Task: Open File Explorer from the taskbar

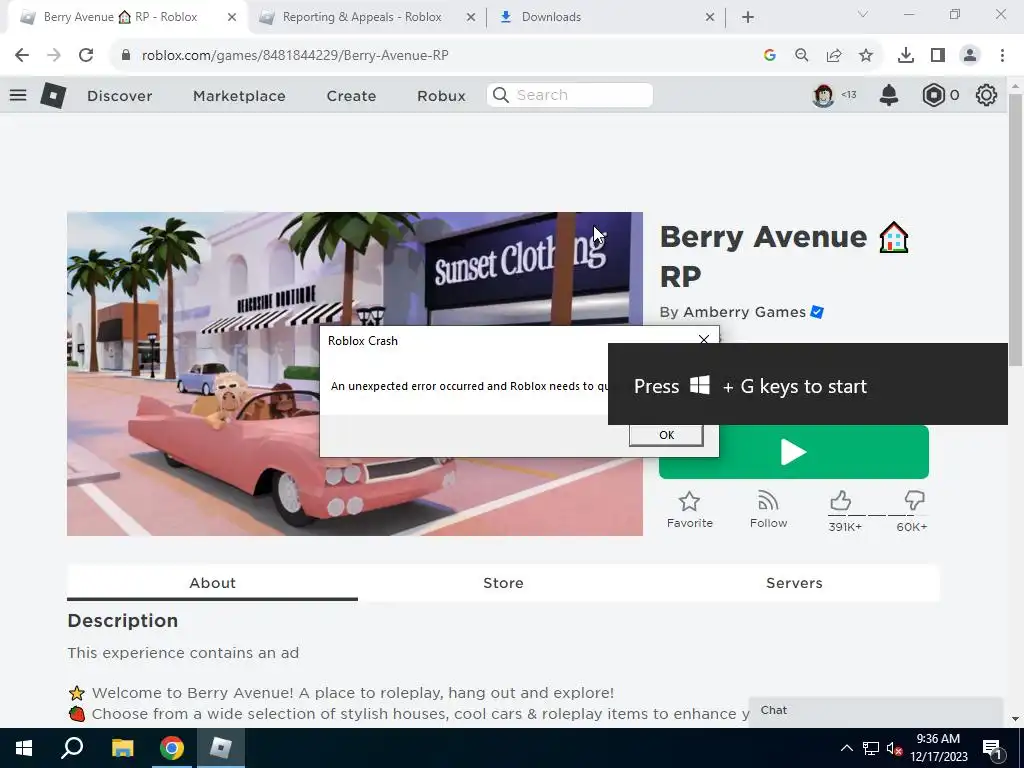Action: coord(122,748)
